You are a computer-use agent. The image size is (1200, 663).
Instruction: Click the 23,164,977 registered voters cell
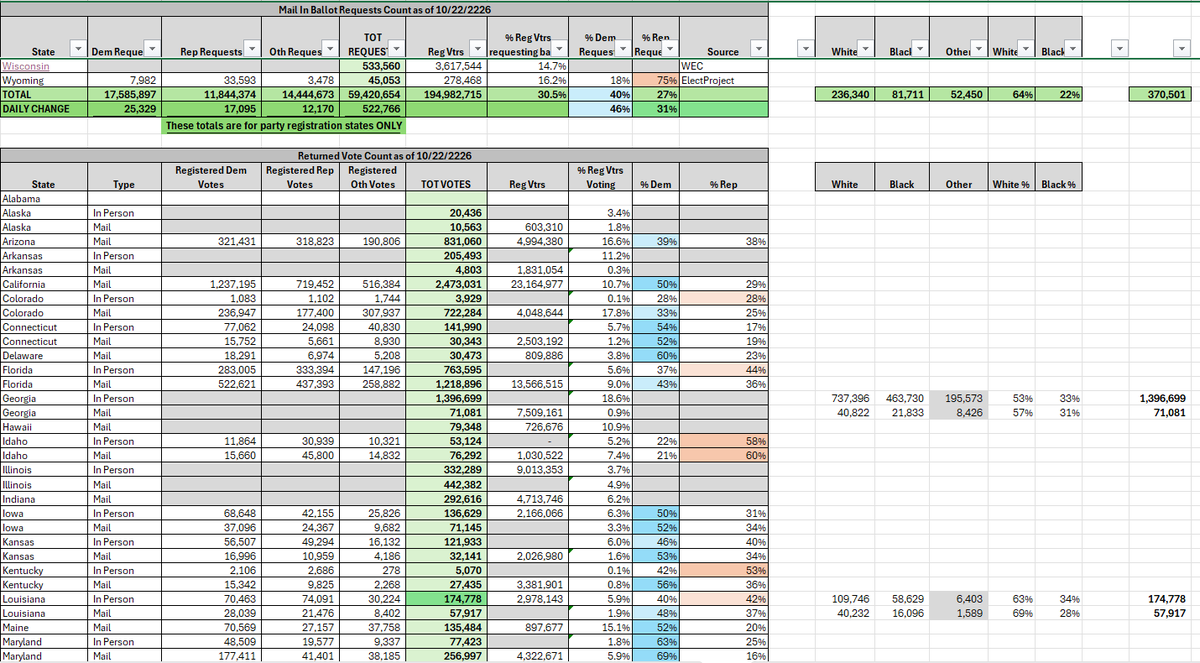526,284
